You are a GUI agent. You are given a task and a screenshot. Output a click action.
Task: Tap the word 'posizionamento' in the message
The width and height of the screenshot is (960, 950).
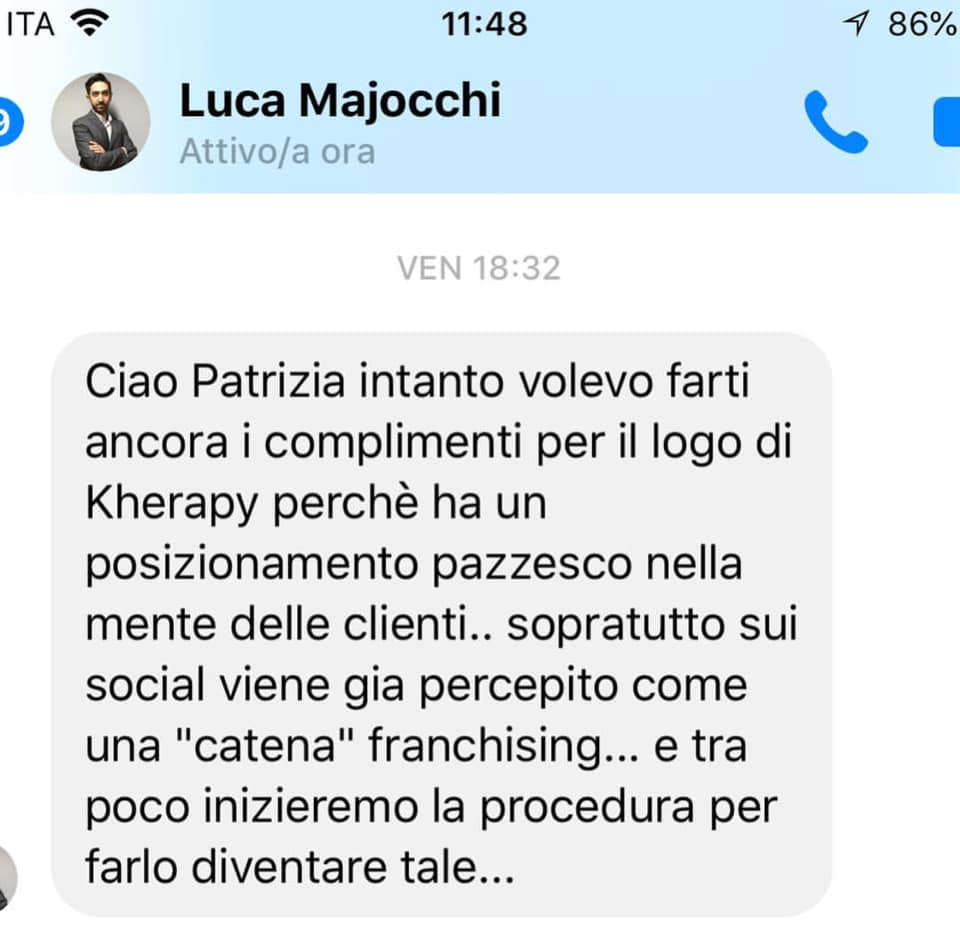[252, 565]
